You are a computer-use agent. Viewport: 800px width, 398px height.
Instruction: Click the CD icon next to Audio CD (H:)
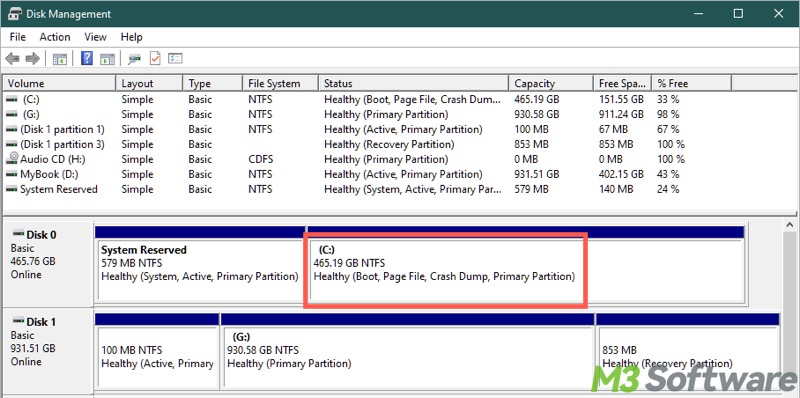[x=12, y=159]
